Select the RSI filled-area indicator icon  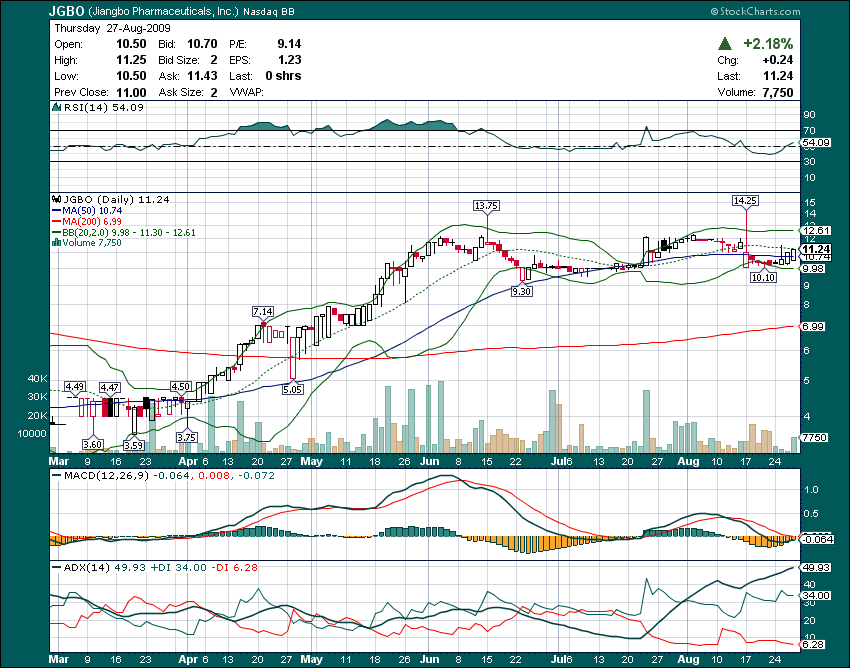[57, 107]
